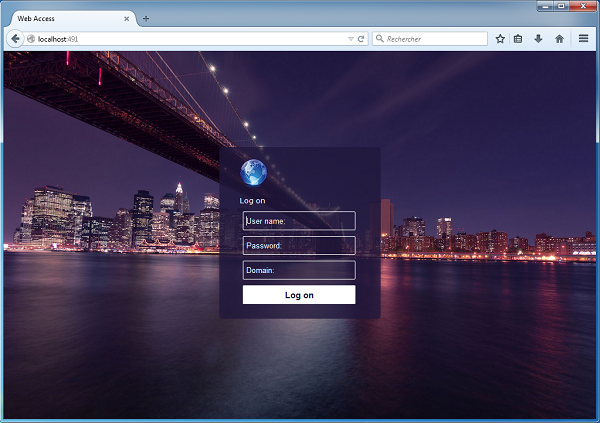Click the localhost:491 address bar
The height and width of the screenshot is (423, 600).
(190, 39)
